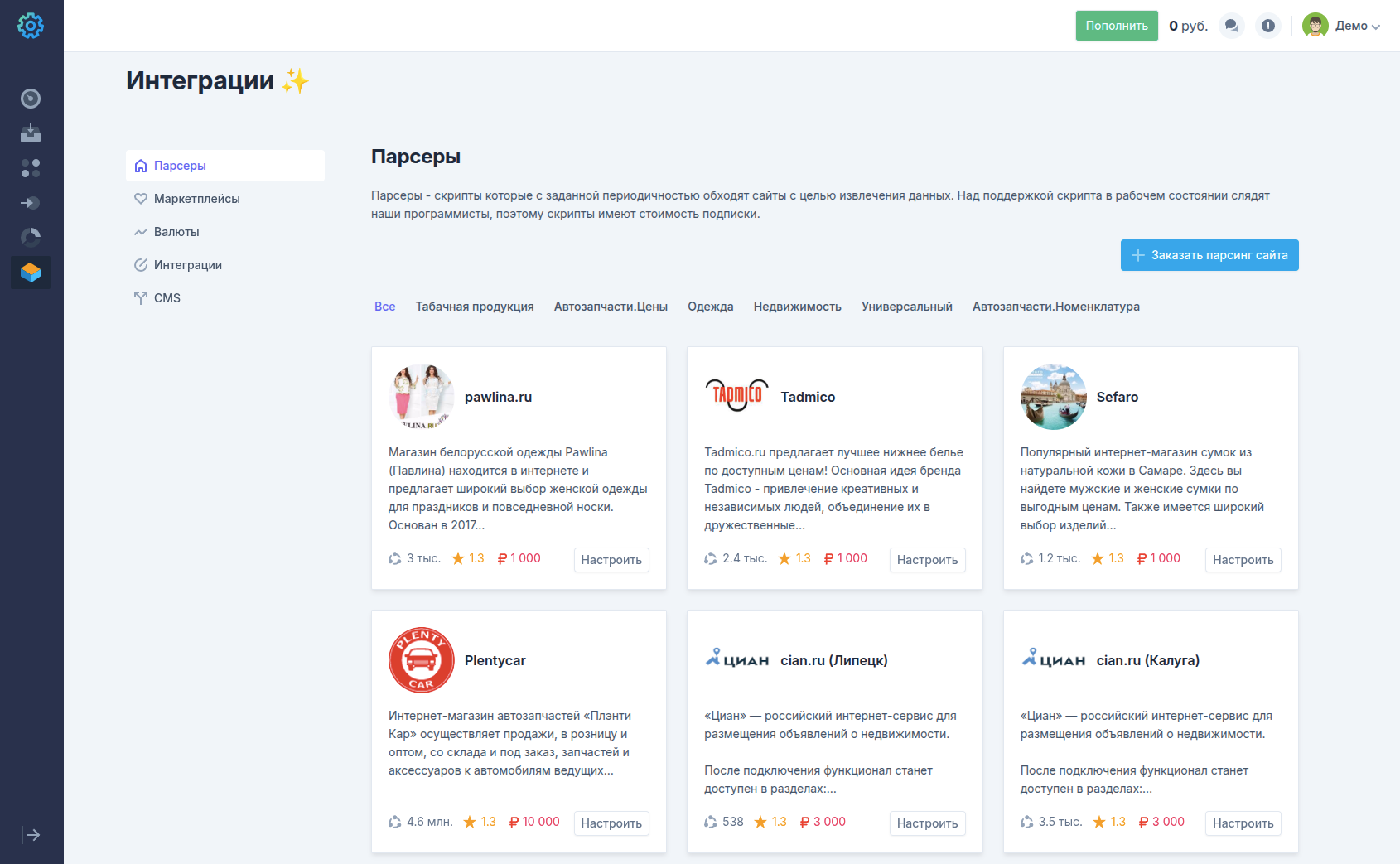Open the Демо user dropdown menu

1341,26
